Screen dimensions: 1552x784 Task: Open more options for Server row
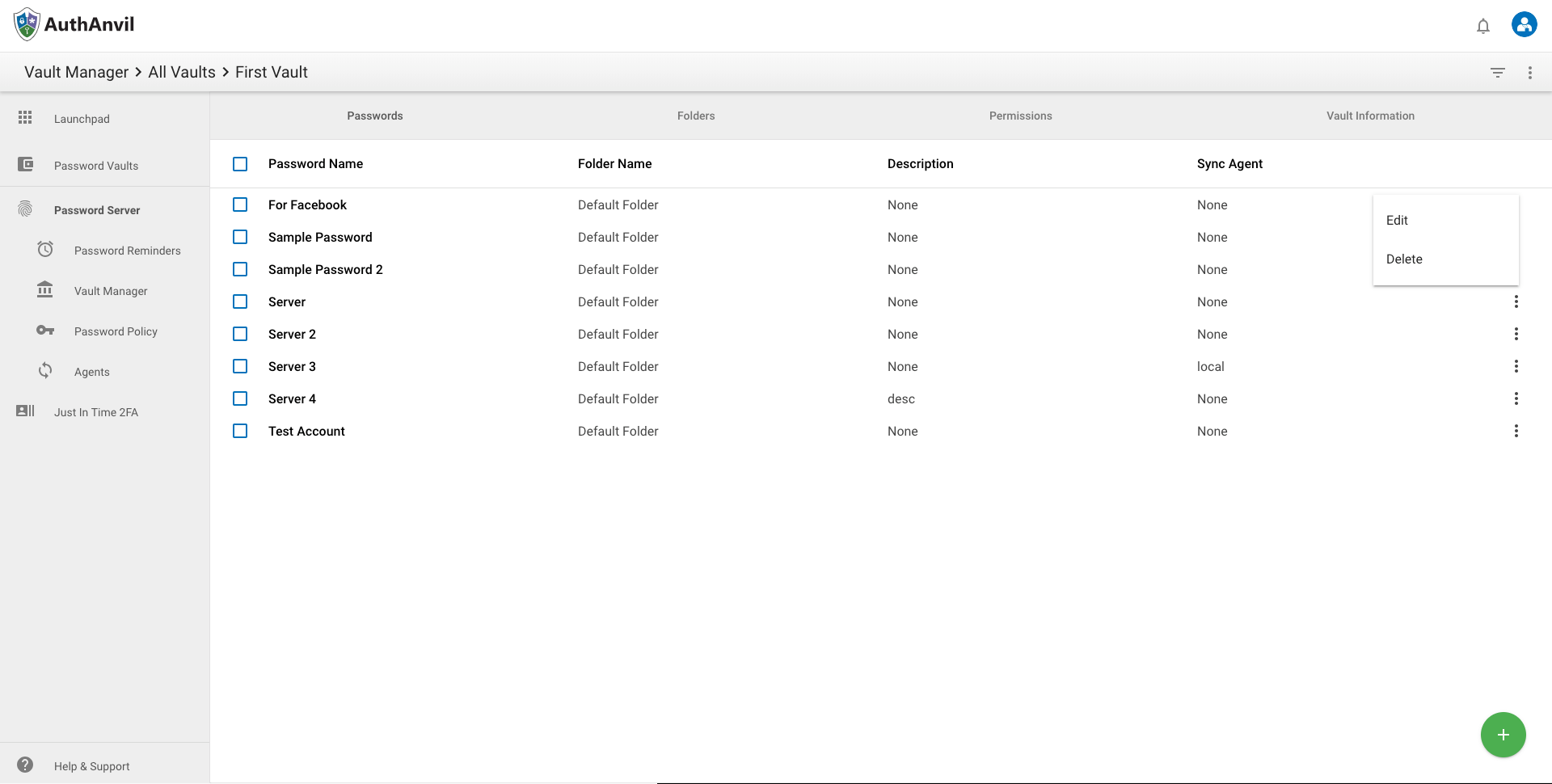point(1516,301)
